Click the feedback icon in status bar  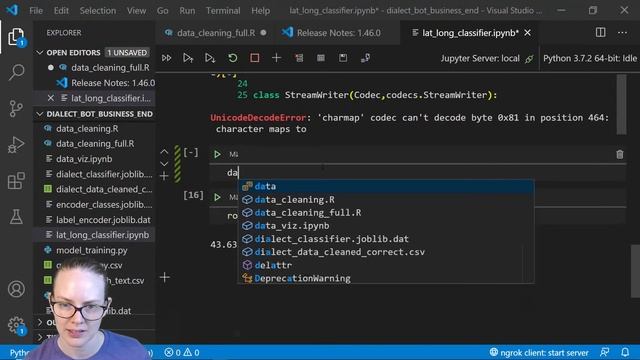pos(604,352)
